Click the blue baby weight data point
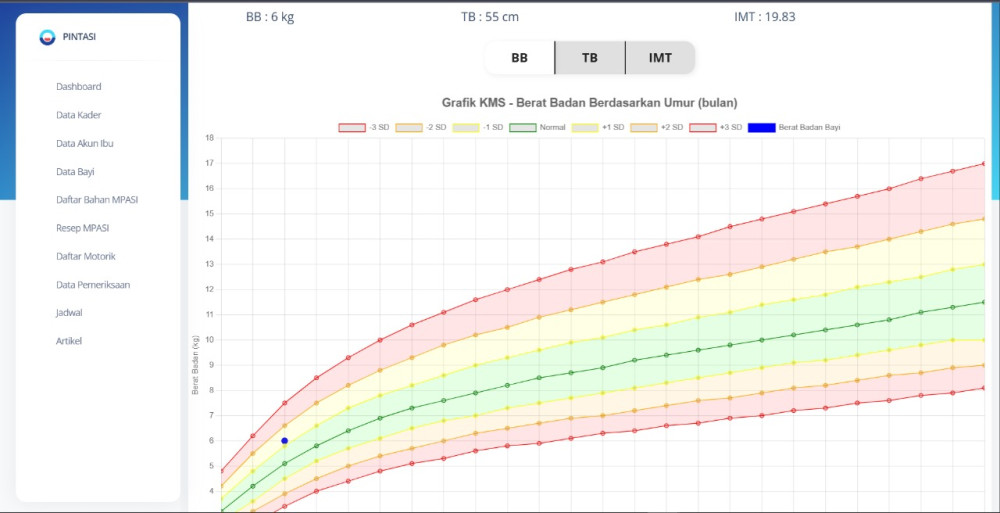 (x=284, y=441)
